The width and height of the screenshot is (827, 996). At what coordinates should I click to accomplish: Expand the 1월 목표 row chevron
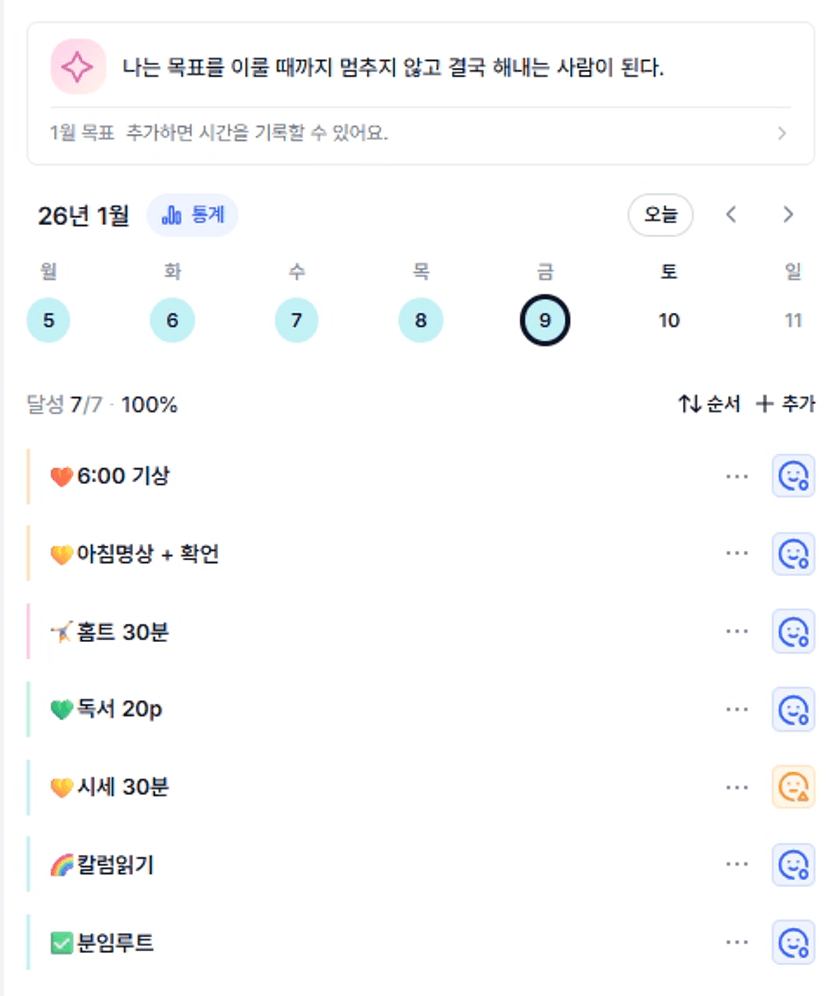point(782,133)
